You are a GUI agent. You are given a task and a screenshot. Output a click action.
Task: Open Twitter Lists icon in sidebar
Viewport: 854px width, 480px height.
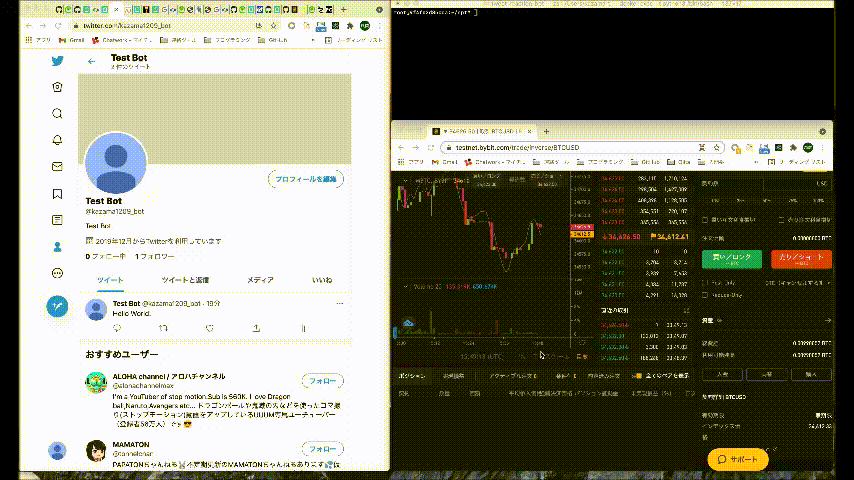(57, 220)
